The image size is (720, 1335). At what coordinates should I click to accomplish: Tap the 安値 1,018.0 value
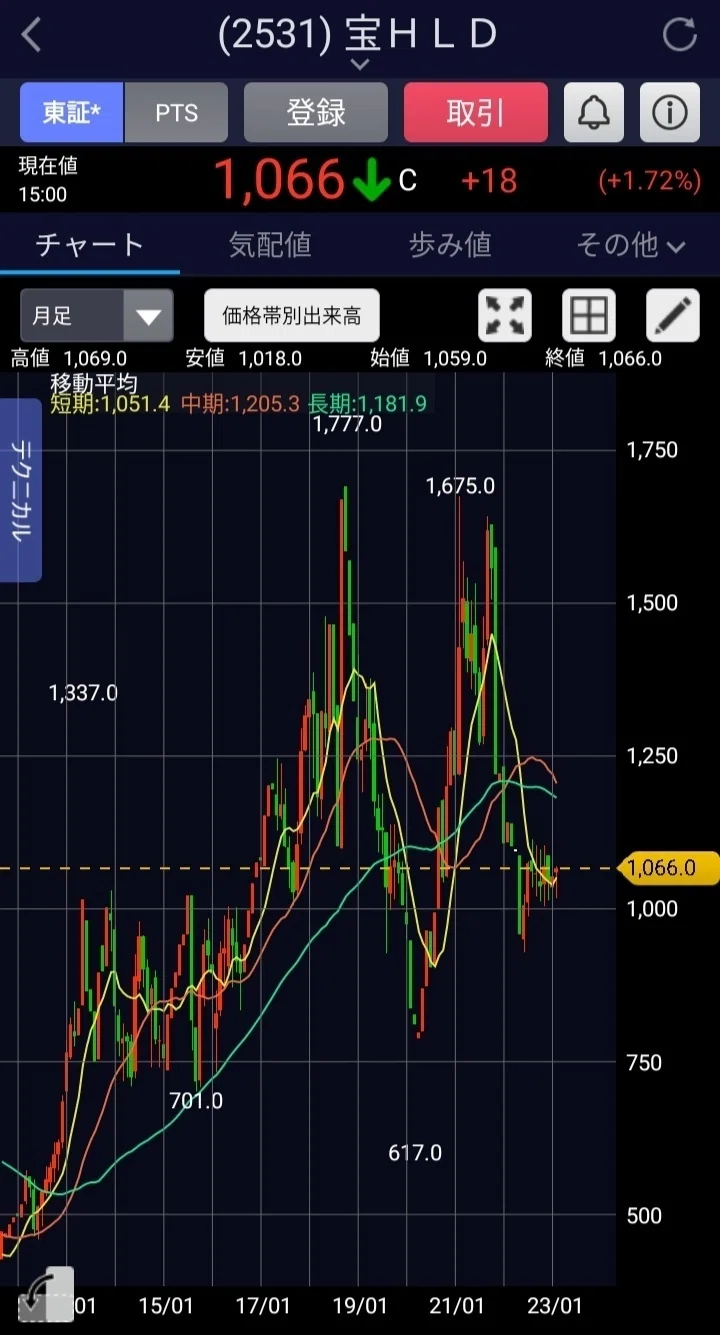tap(244, 358)
